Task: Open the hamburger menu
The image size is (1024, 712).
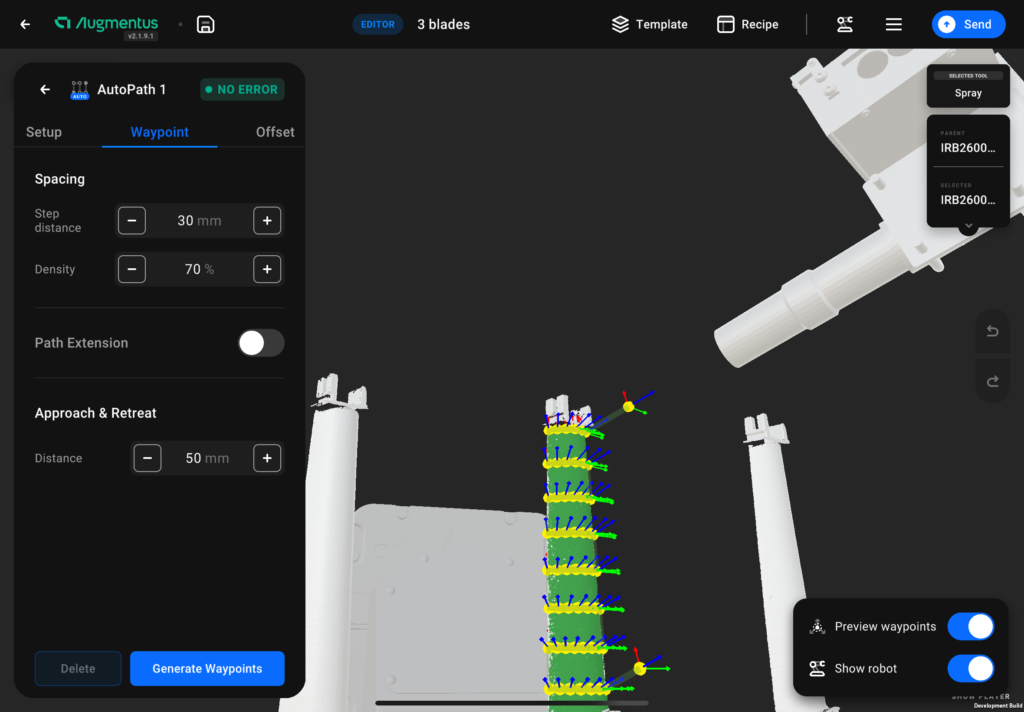Action: (x=893, y=24)
